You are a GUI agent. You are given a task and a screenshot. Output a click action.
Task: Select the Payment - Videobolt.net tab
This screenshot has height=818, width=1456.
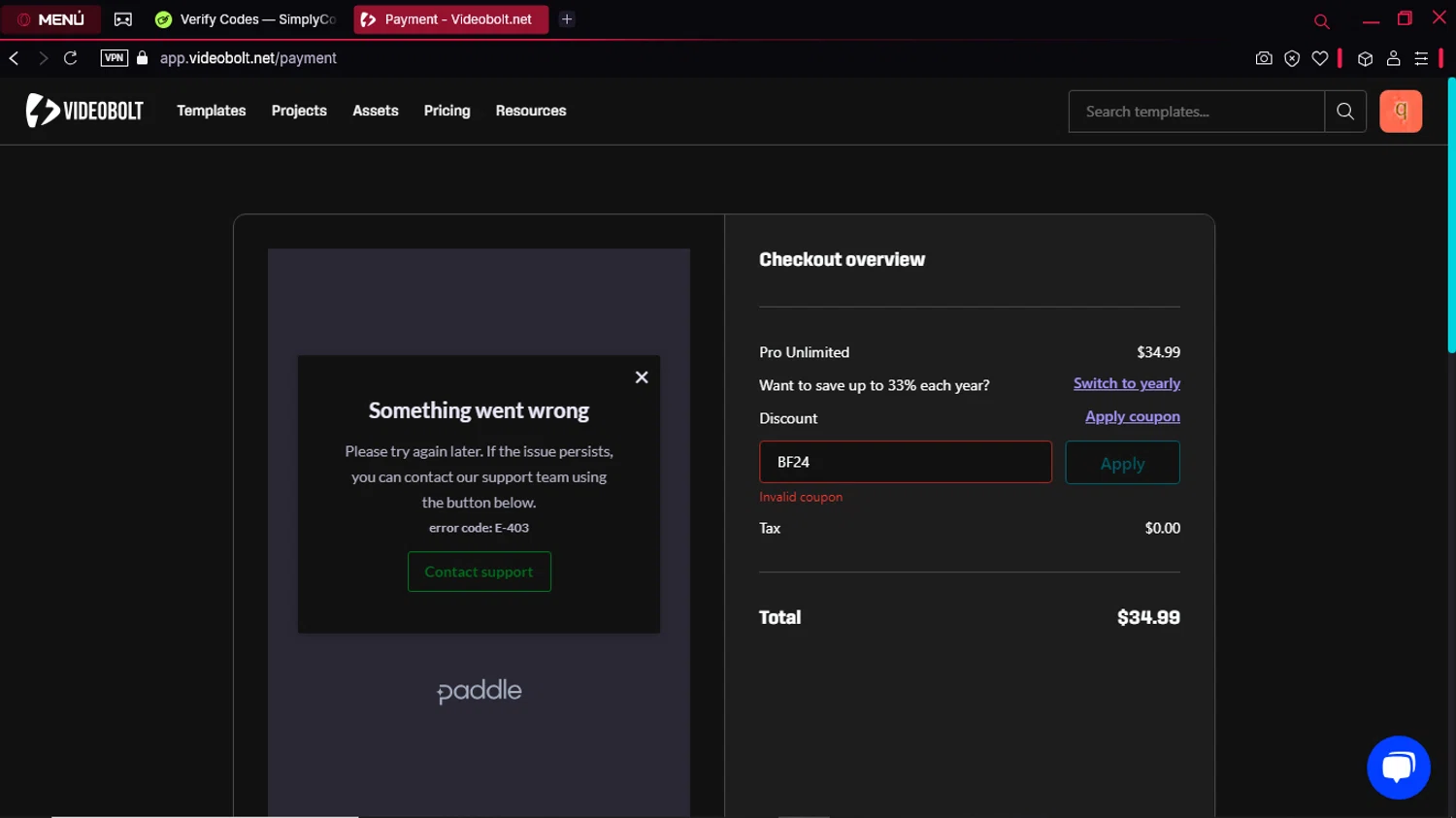pos(450,19)
